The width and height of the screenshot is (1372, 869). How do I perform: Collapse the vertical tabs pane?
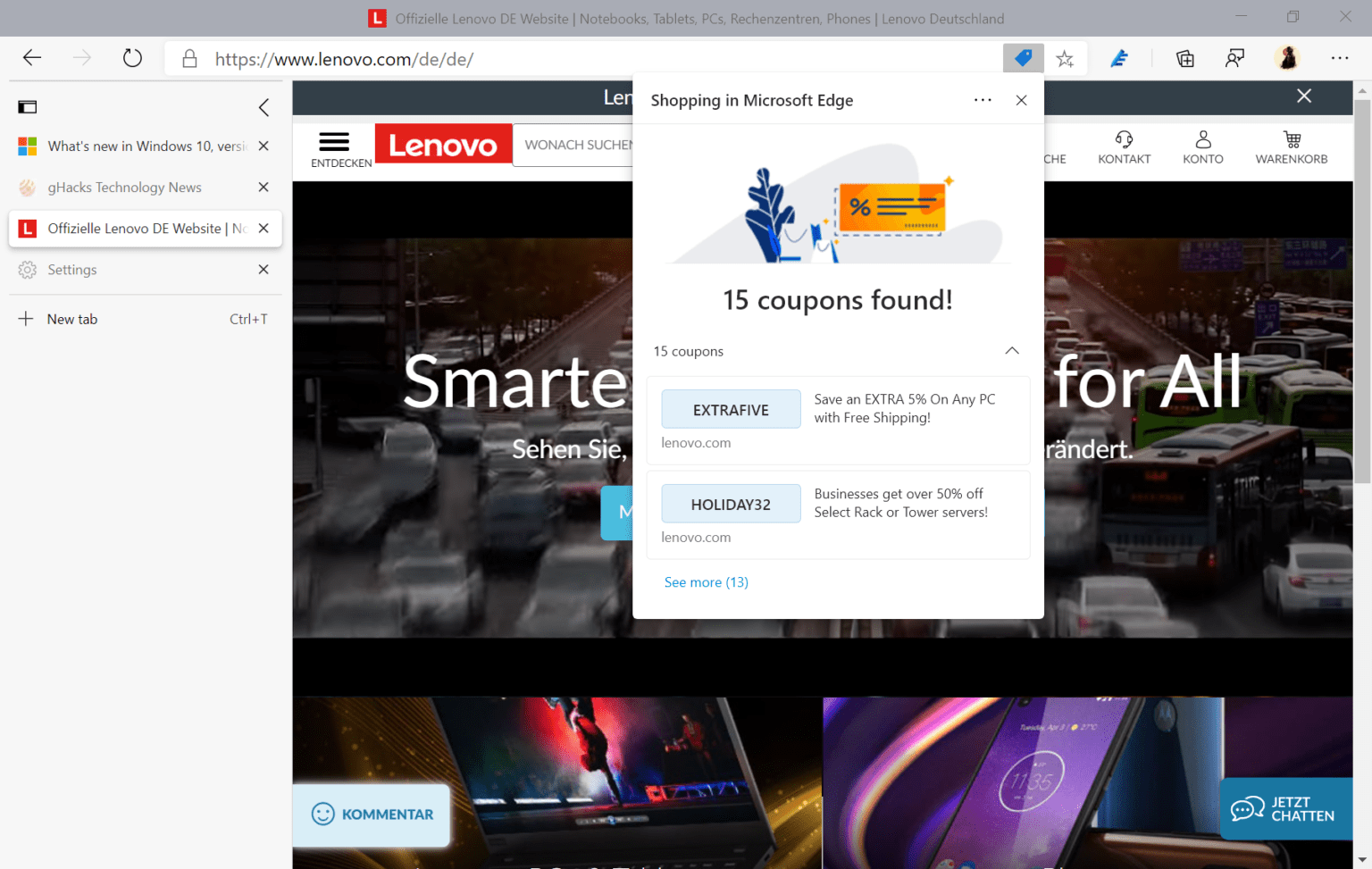pos(264,107)
